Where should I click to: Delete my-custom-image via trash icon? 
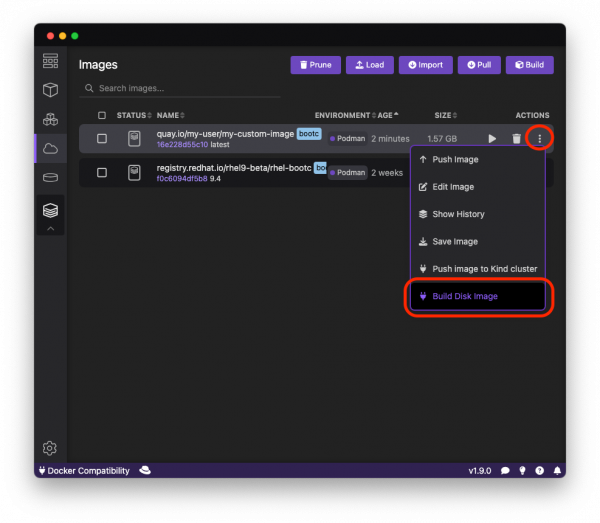516,138
